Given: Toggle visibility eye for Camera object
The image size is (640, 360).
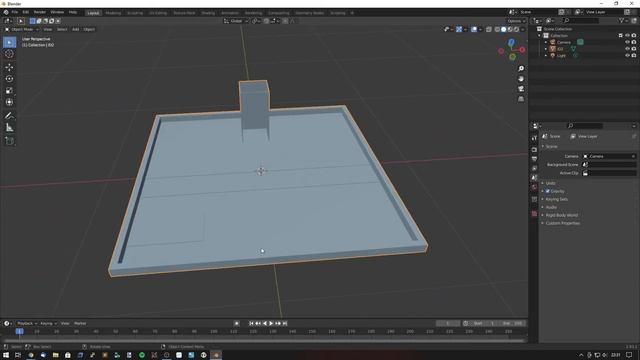Looking at the screenshot, I should (627, 42).
